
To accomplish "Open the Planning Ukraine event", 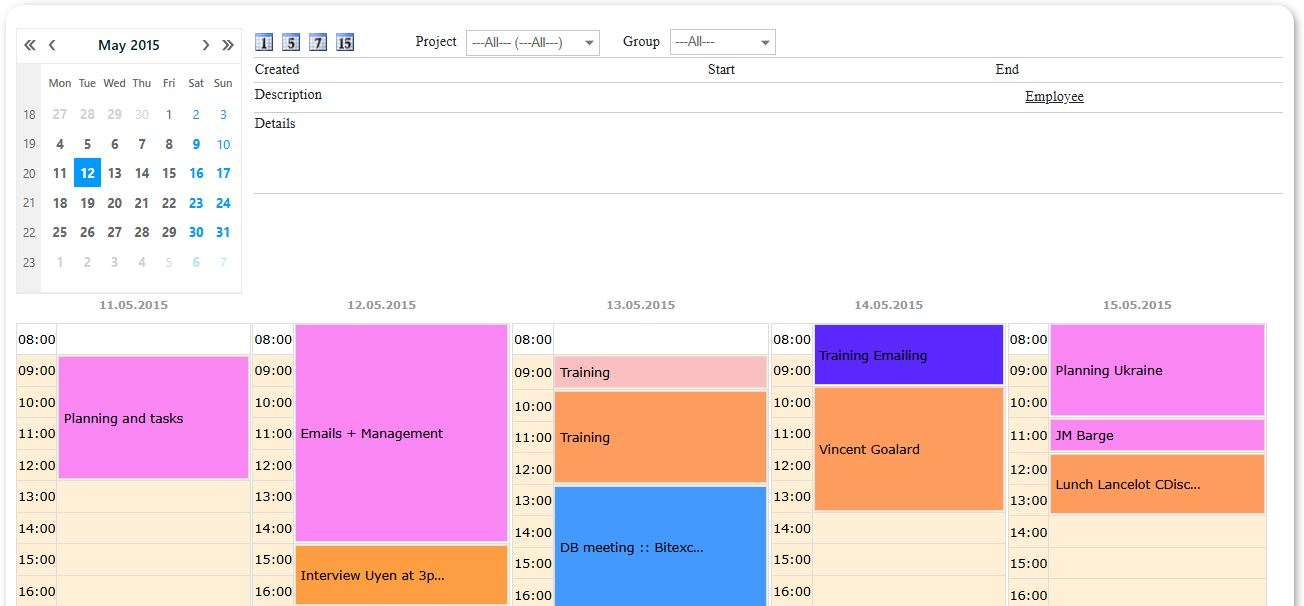I will [1157, 370].
